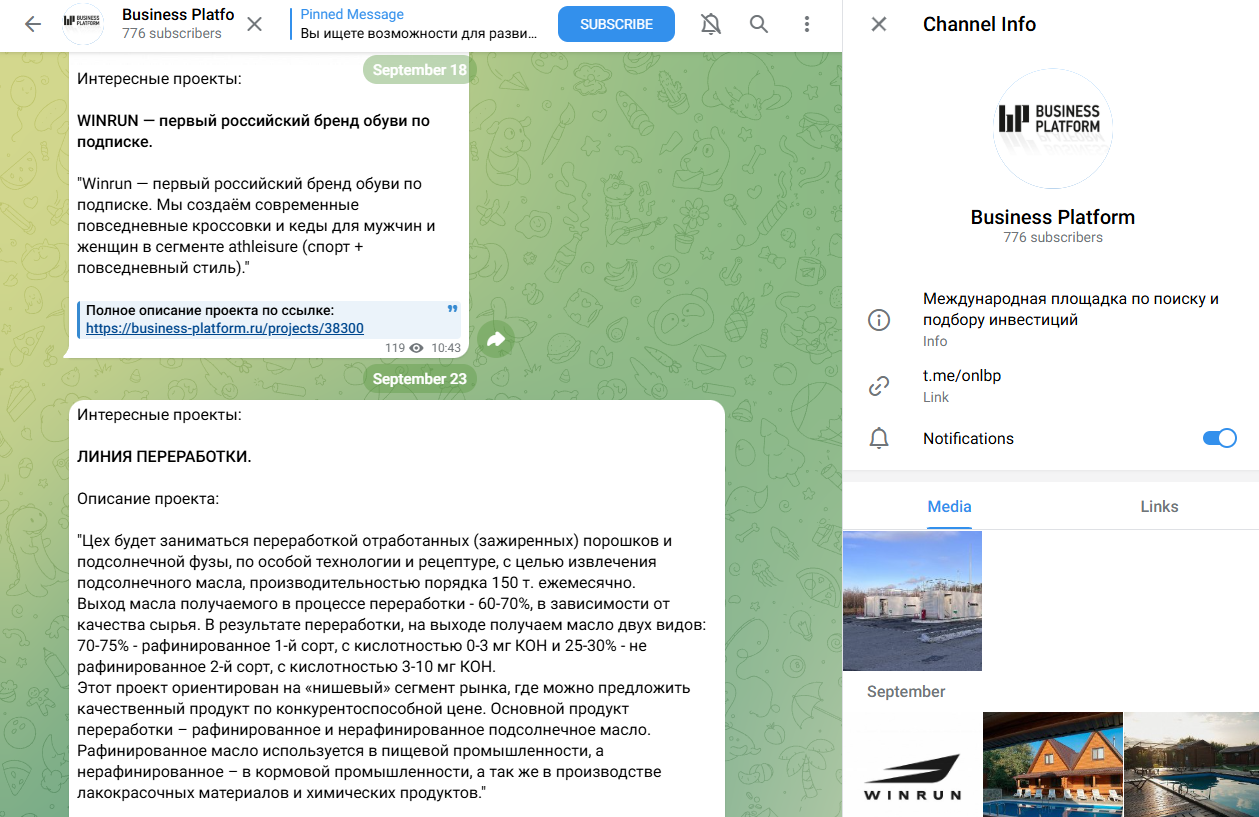
Task: Open channel info via the Business Platform avatar
Action: pyautogui.click(x=83, y=23)
